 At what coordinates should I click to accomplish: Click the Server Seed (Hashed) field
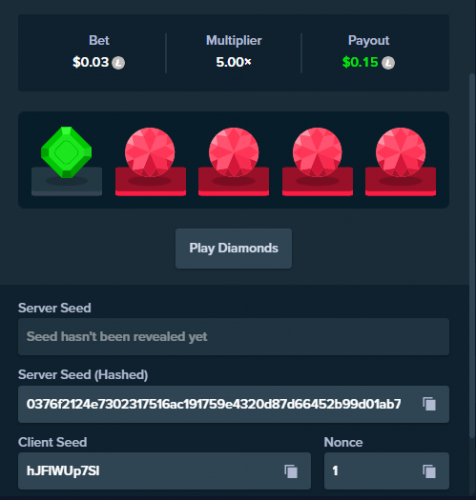point(233,404)
